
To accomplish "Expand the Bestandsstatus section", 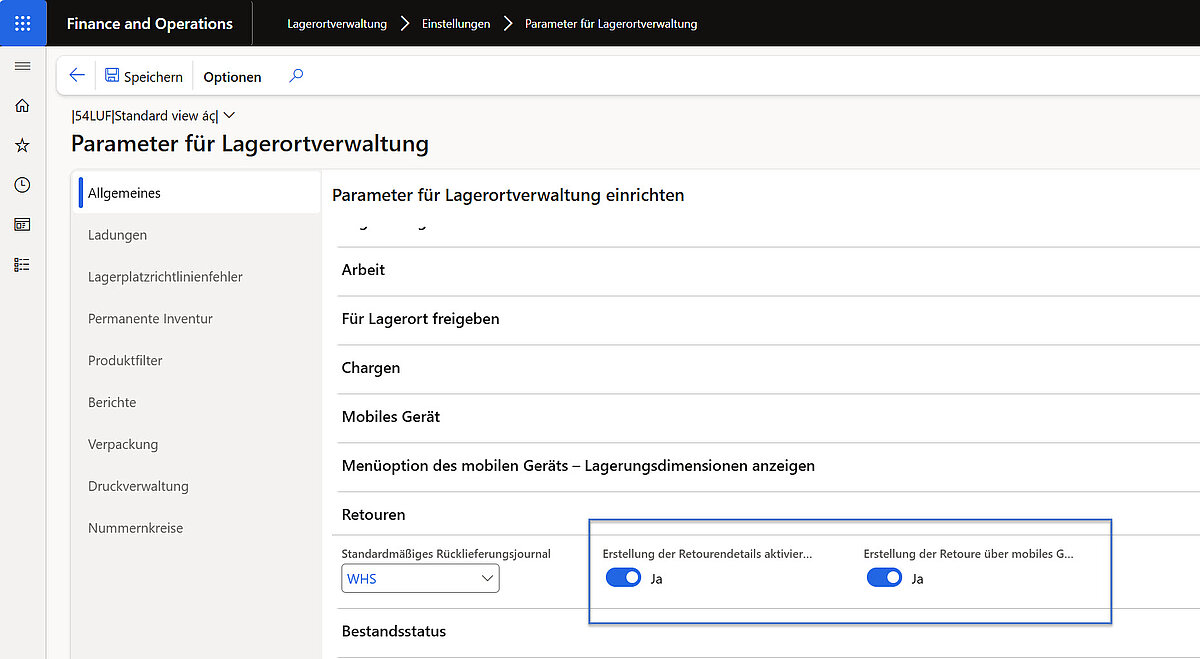I will click(393, 631).
